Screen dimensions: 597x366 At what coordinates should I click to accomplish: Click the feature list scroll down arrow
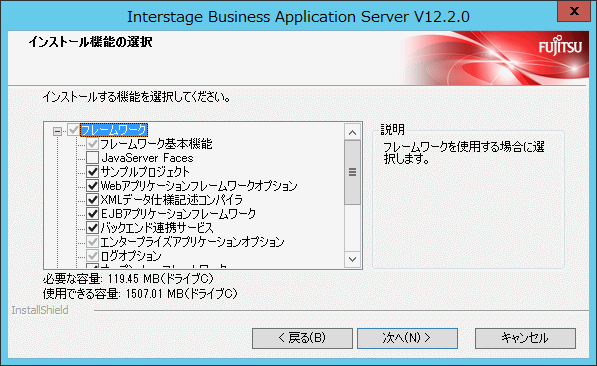pos(352,259)
